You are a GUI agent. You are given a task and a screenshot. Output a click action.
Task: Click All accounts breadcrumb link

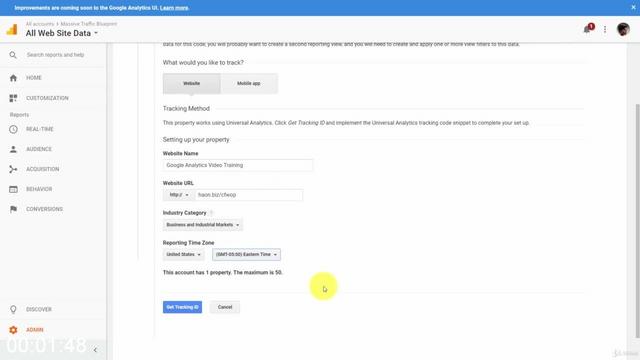40,24
